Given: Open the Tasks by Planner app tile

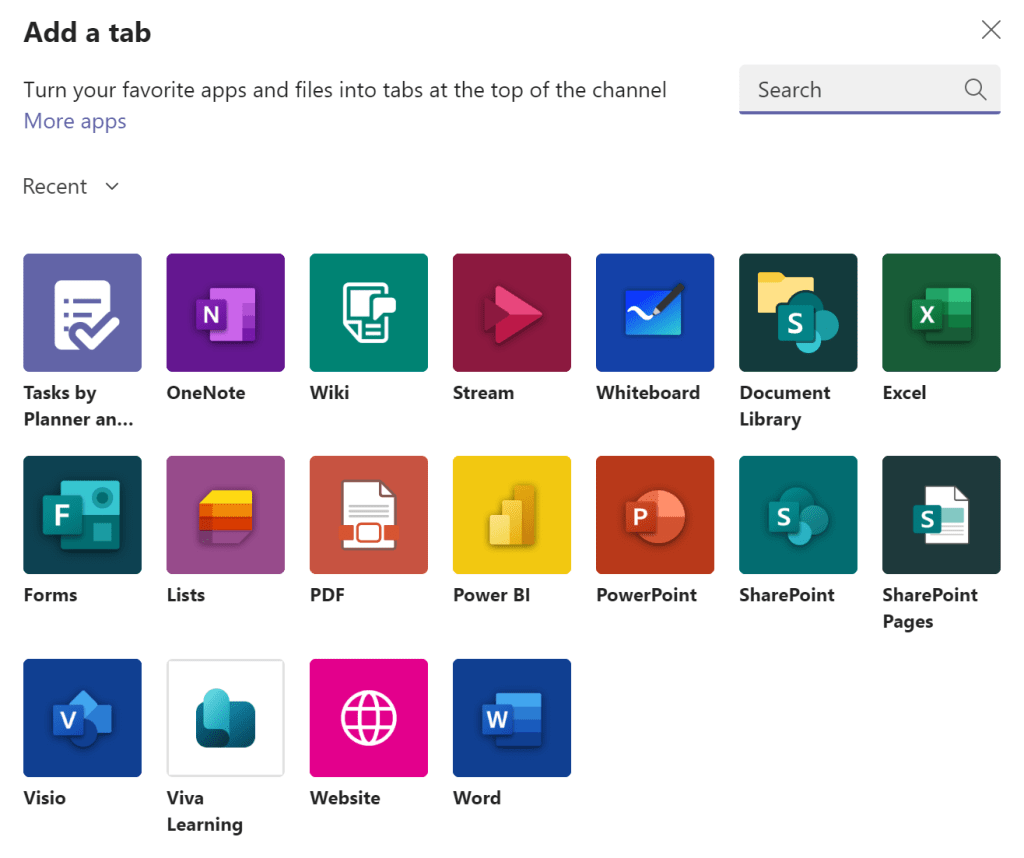Looking at the screenshot, I should (82, 313).
